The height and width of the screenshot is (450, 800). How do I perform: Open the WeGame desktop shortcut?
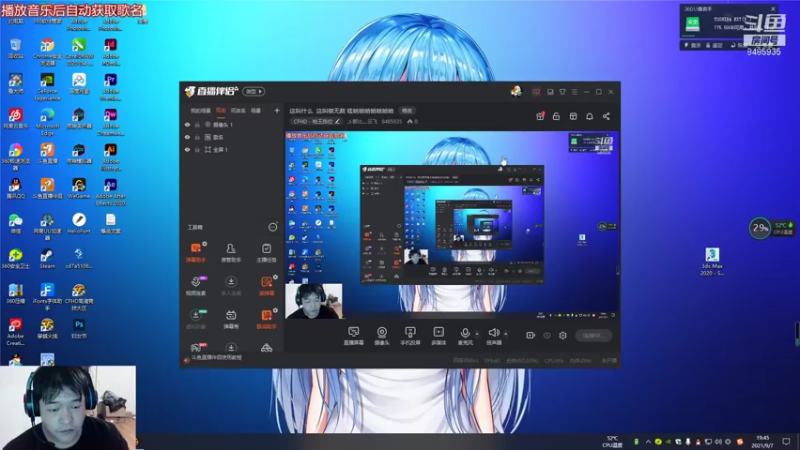79,188
